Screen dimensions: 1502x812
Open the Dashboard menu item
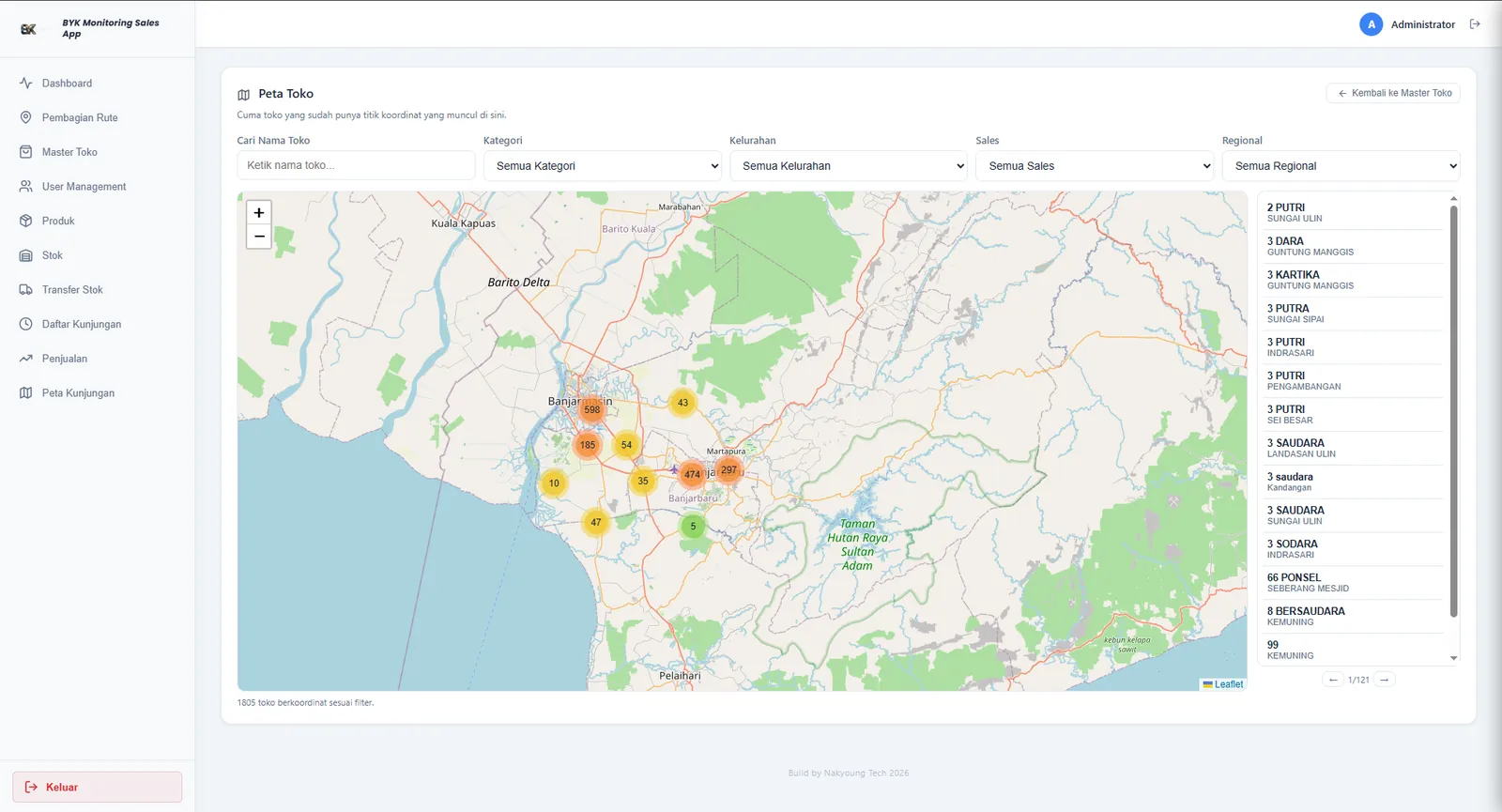click(98, 84)
